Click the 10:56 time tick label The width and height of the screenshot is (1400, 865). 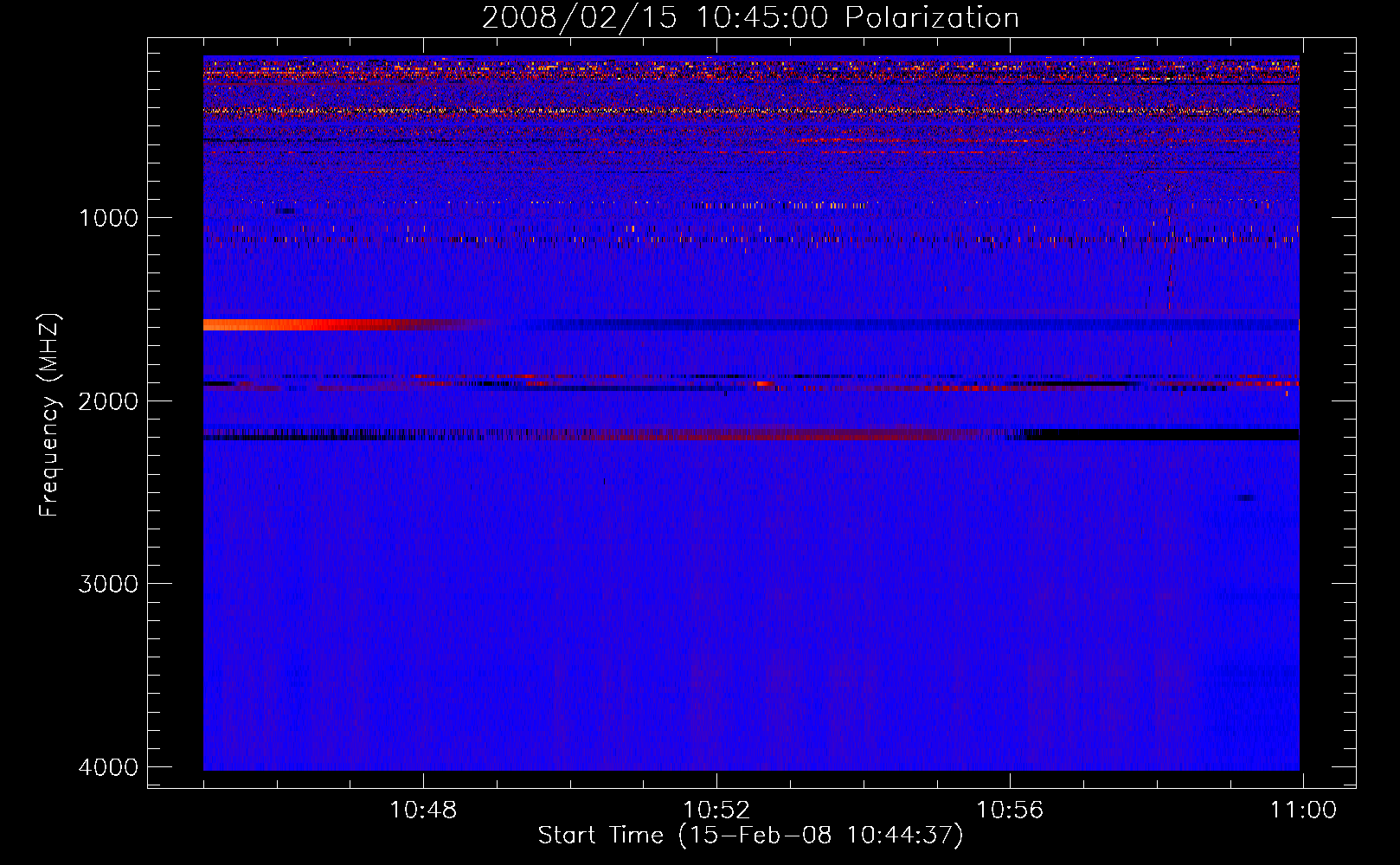click(x=1010, y=811)
